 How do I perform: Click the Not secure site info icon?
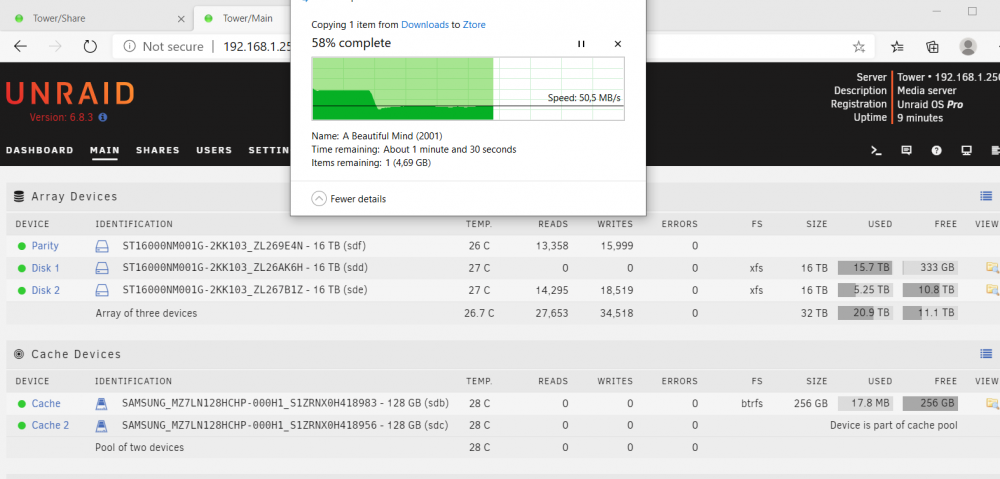pos(130,47)
